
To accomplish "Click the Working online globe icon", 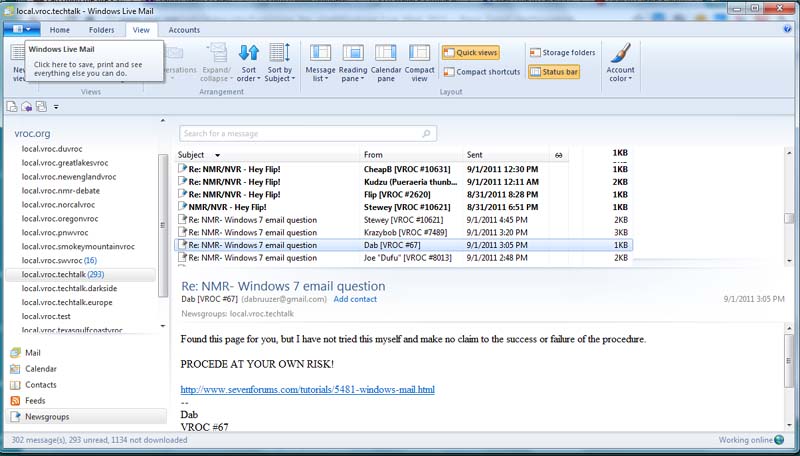I will tap(779, 440).
